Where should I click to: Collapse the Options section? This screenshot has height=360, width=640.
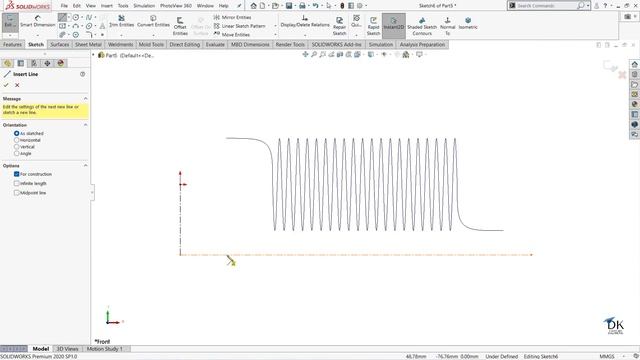pos(85,166)
